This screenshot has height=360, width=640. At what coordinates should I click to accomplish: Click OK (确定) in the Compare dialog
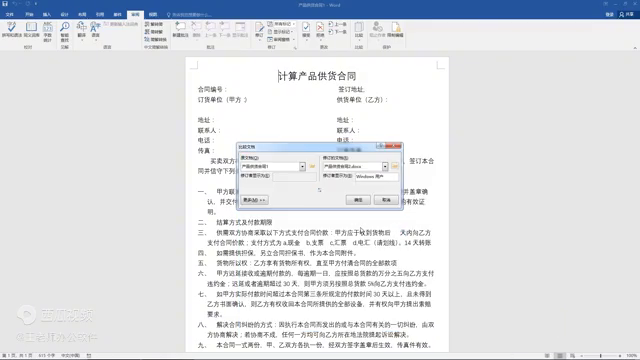(358, 200)
